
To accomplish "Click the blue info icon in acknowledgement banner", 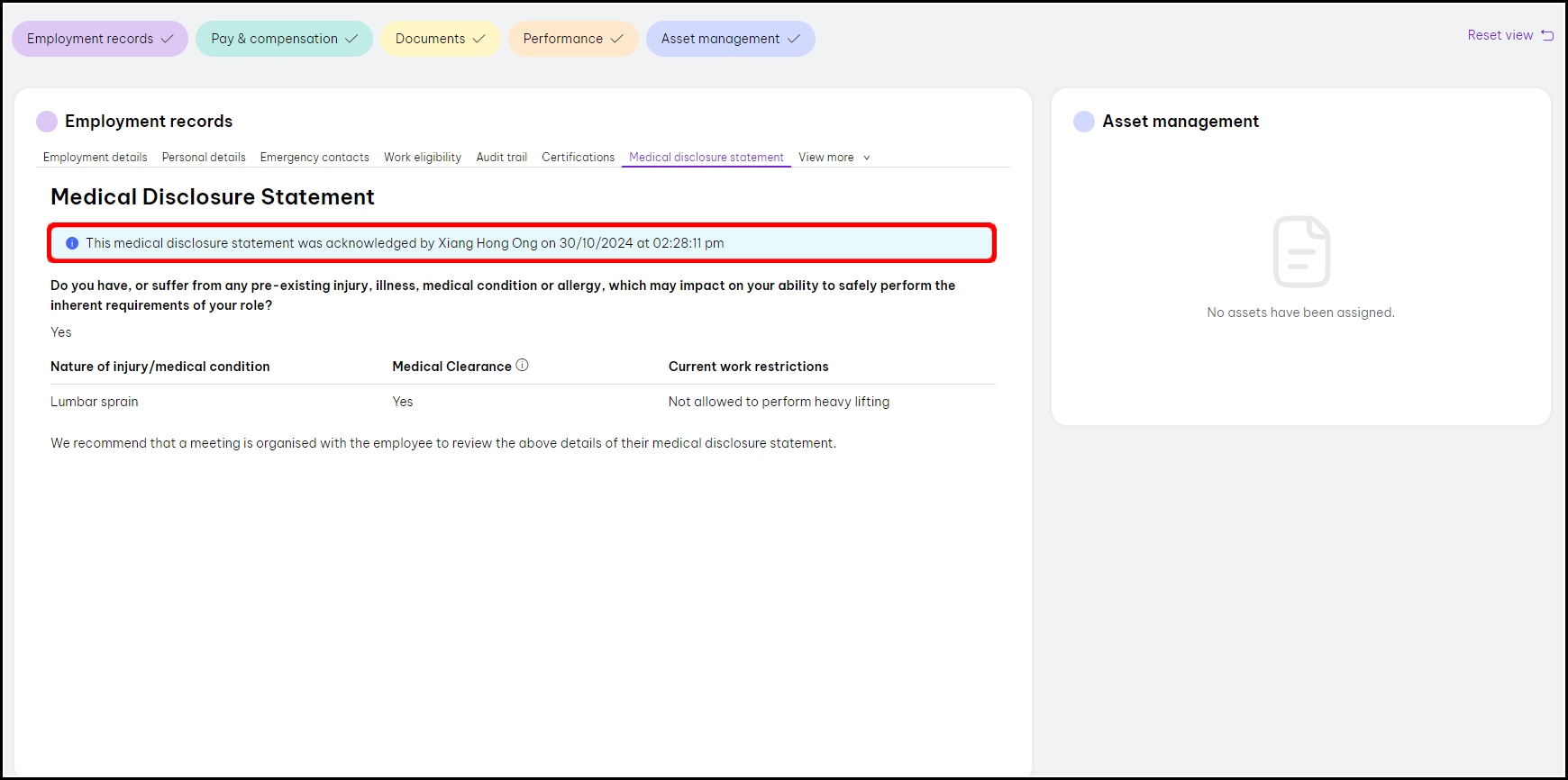I will [x=72, y=243].
